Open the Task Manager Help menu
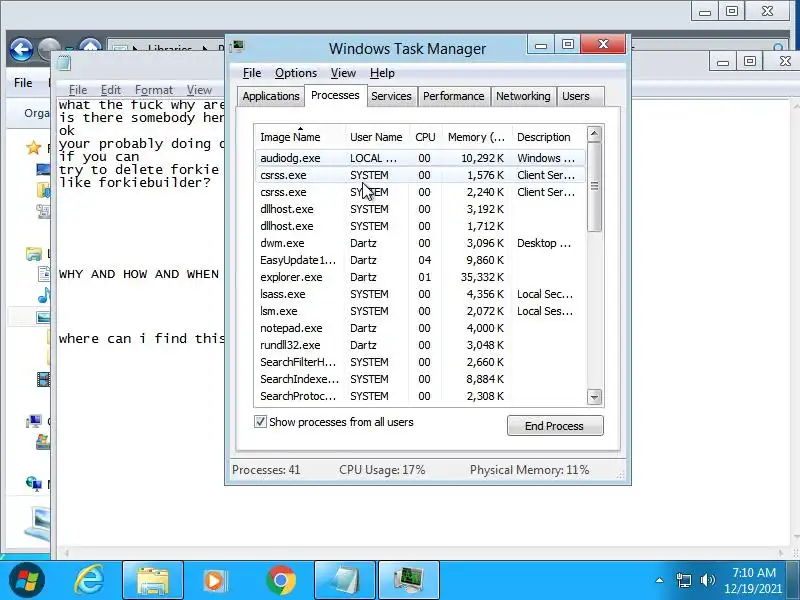This screenshot has height=600, width=800. coord(382,73)
